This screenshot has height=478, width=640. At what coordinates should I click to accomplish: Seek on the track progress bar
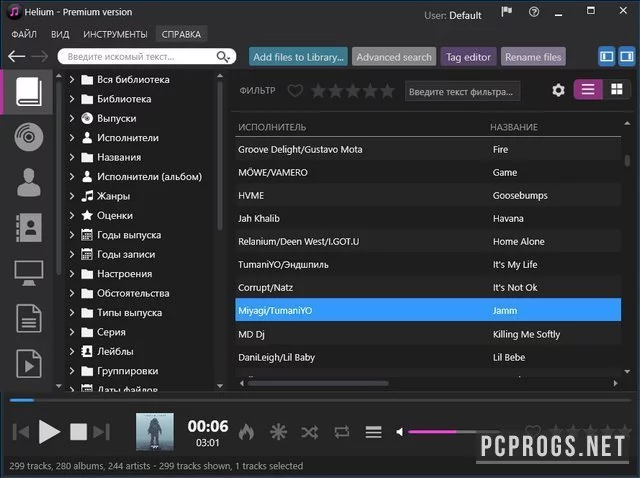[x=320, y=400]
